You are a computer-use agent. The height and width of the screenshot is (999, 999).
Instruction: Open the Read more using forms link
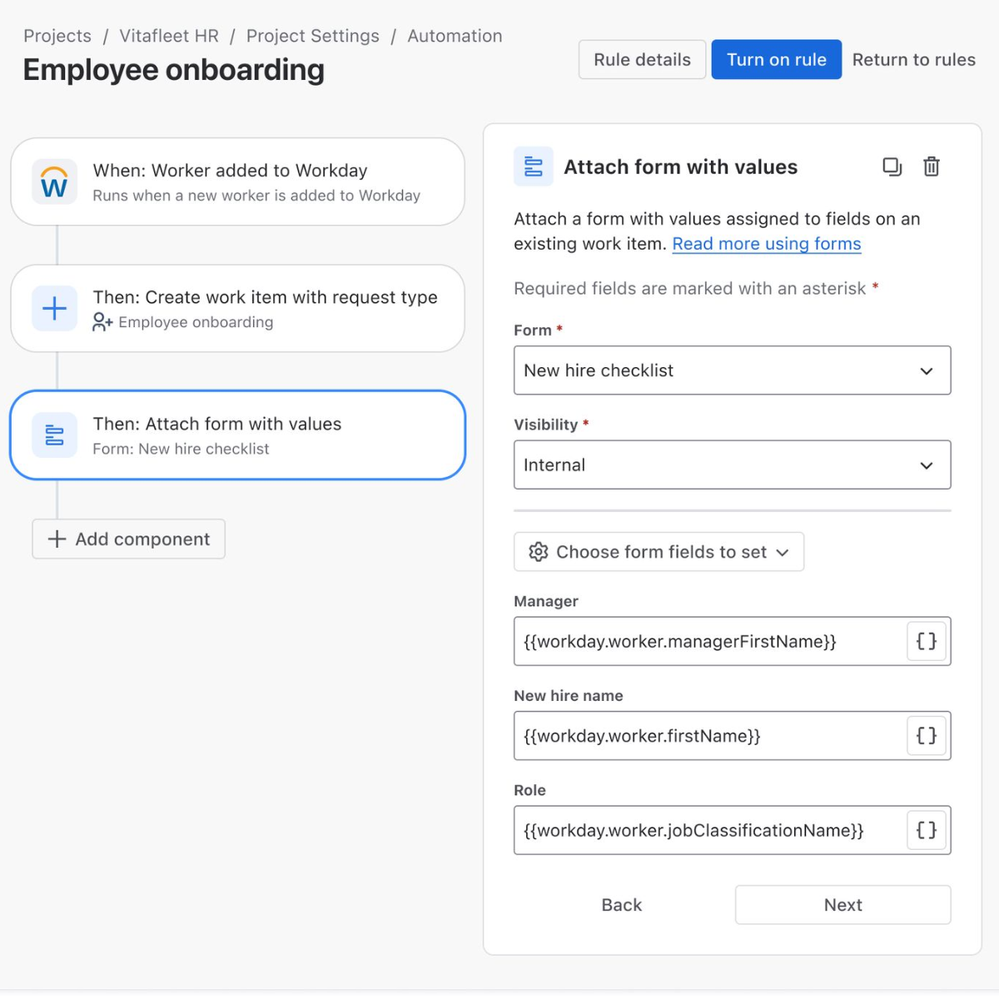pos(766,243)
